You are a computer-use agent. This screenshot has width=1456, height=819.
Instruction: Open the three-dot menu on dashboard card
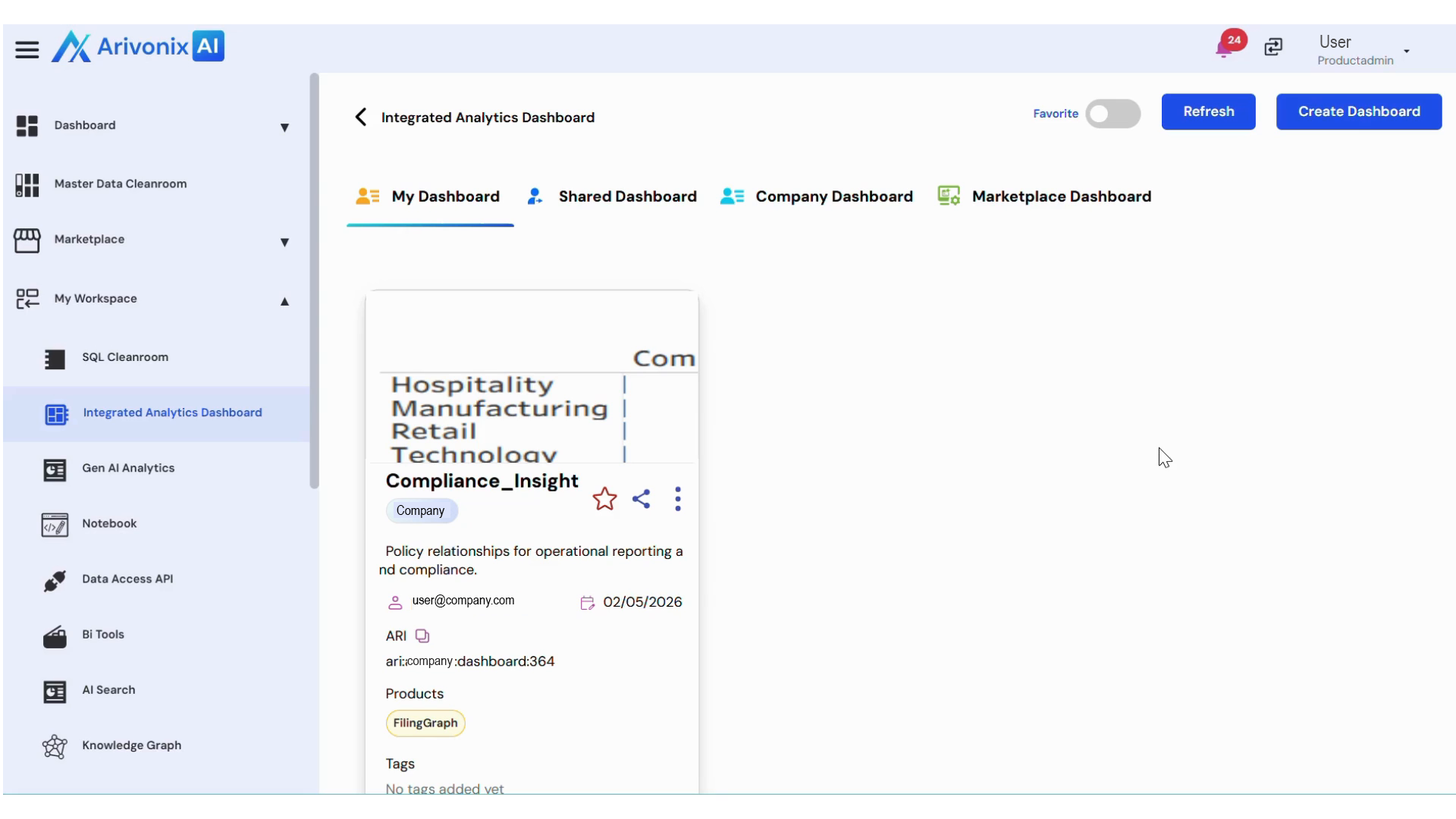pyautogui.click(x=678, y=499)
